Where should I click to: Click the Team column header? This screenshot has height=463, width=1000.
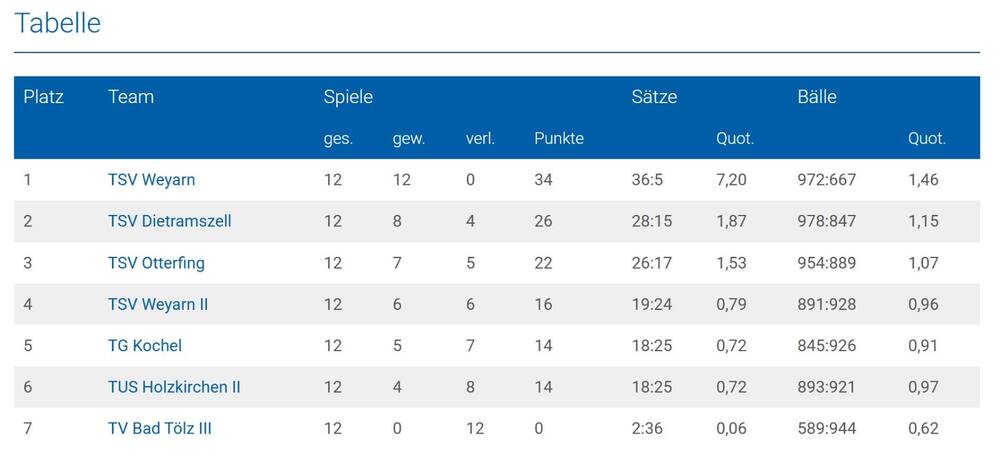pyautogui.click(x=131, y=97)
